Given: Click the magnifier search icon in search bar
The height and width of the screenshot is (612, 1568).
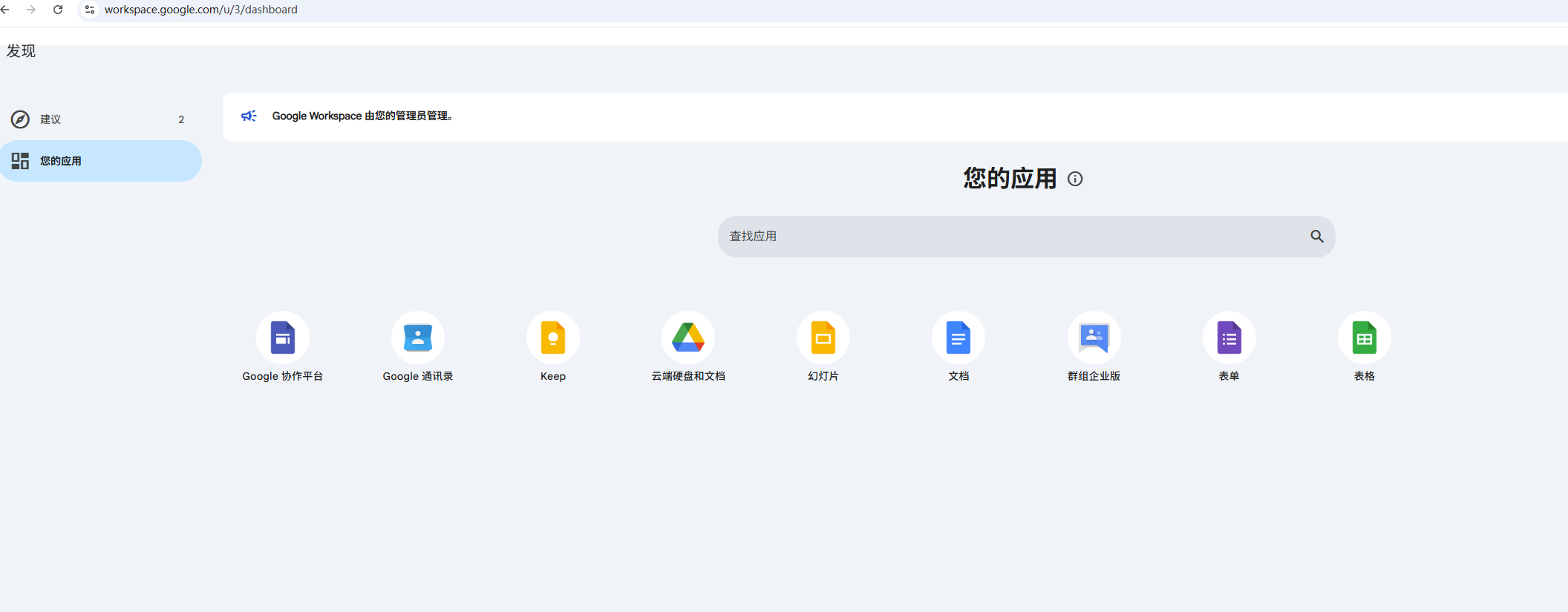Looking at the screenshot, I should click(1316, 237).
